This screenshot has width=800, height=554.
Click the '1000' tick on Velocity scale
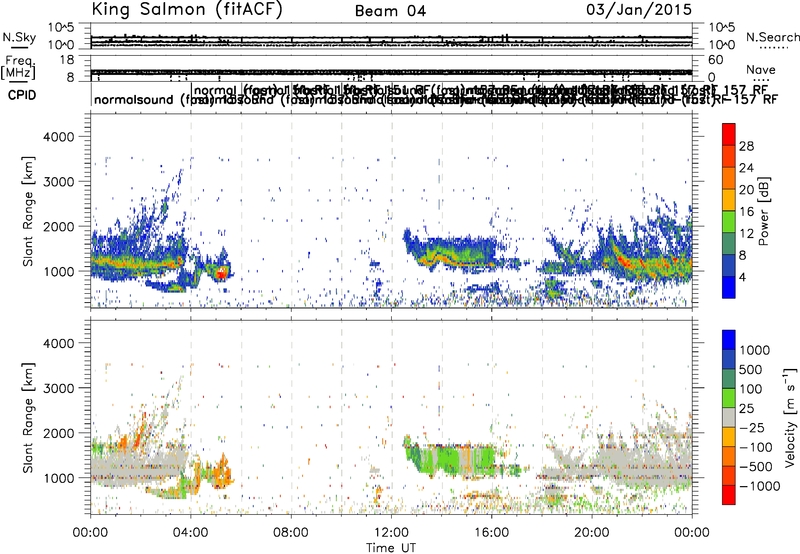tap(755, 350)
